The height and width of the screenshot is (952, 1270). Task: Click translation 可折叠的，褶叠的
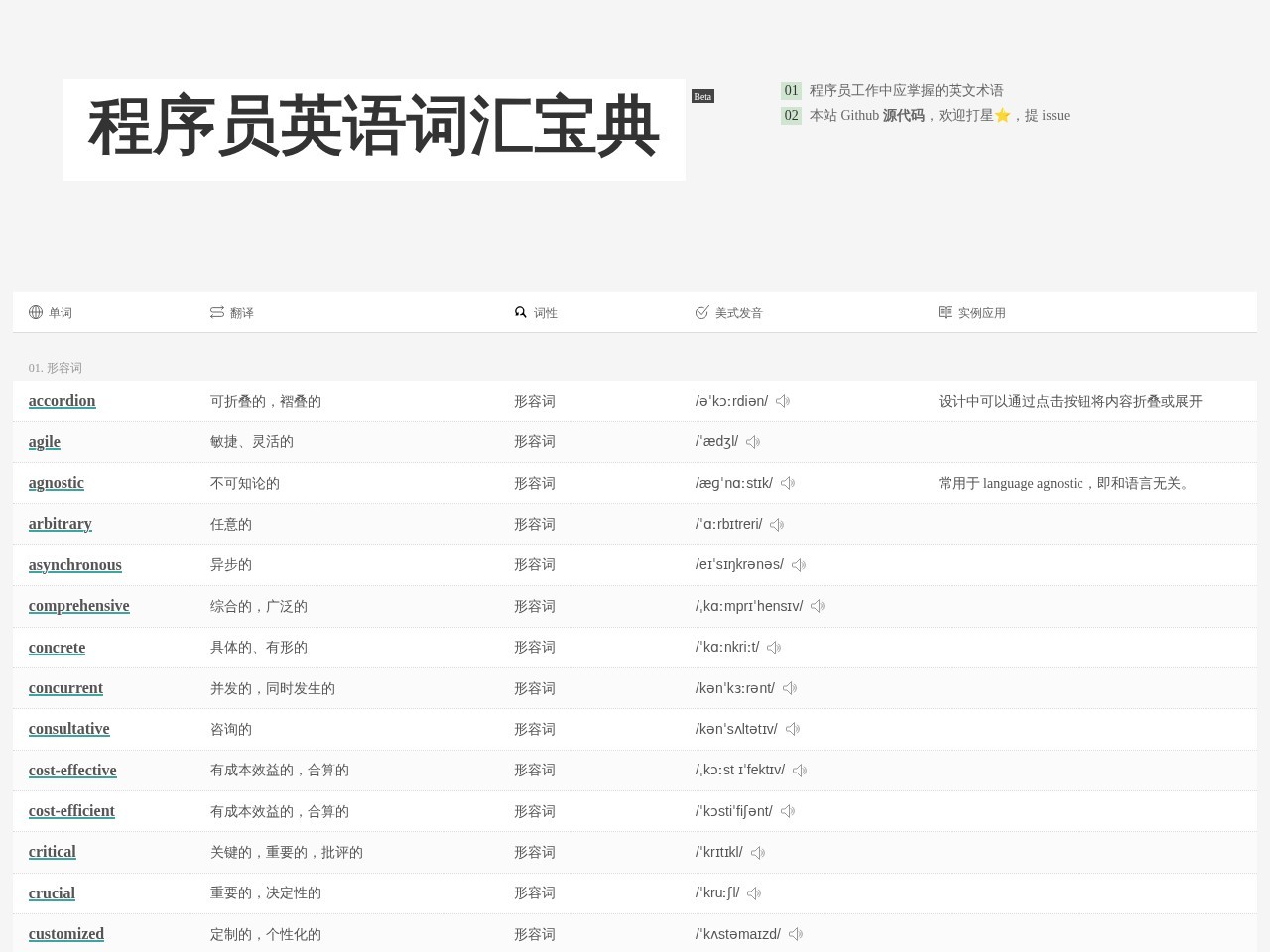click(x=266, y=401)
